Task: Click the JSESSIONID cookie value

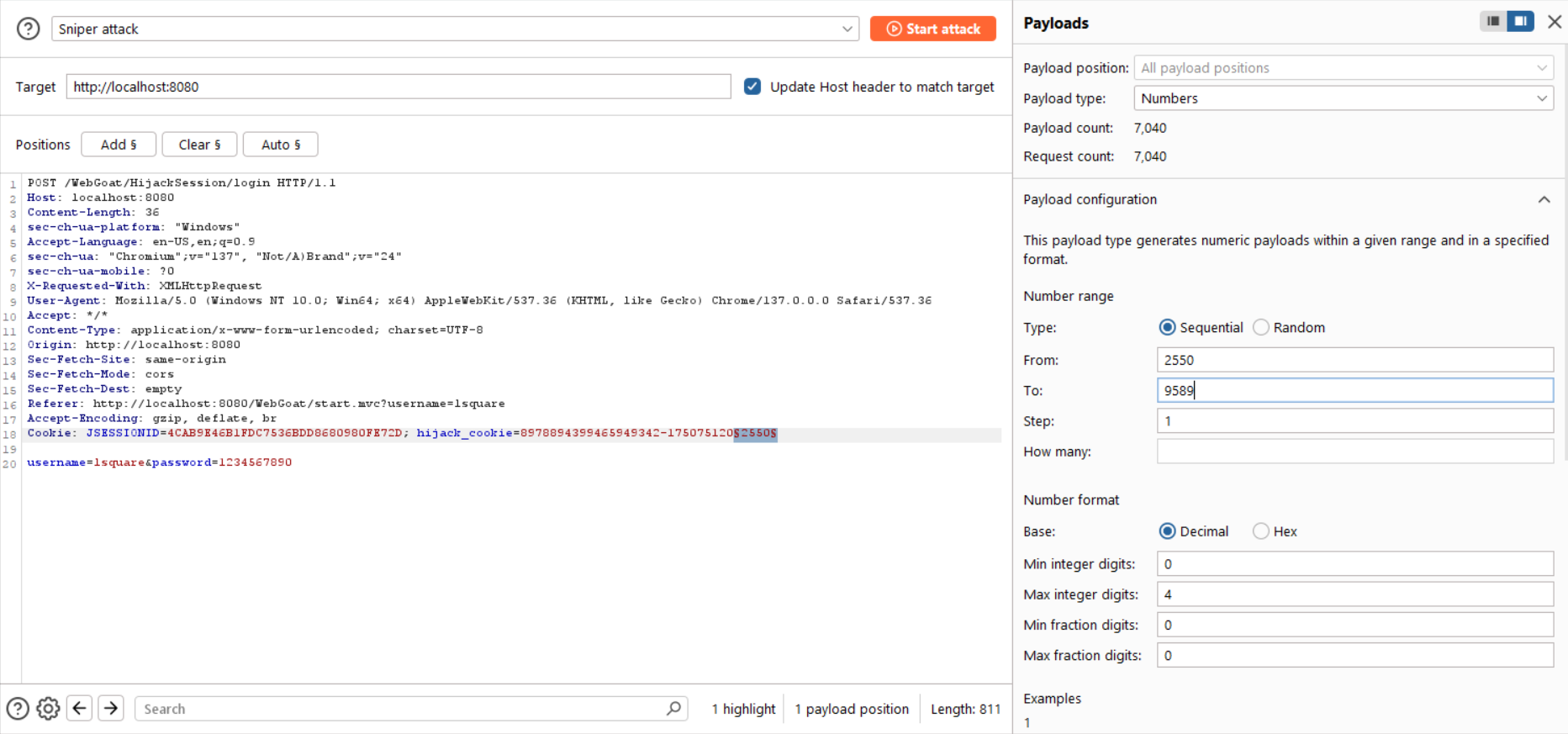Action: (x=284, y=433)
